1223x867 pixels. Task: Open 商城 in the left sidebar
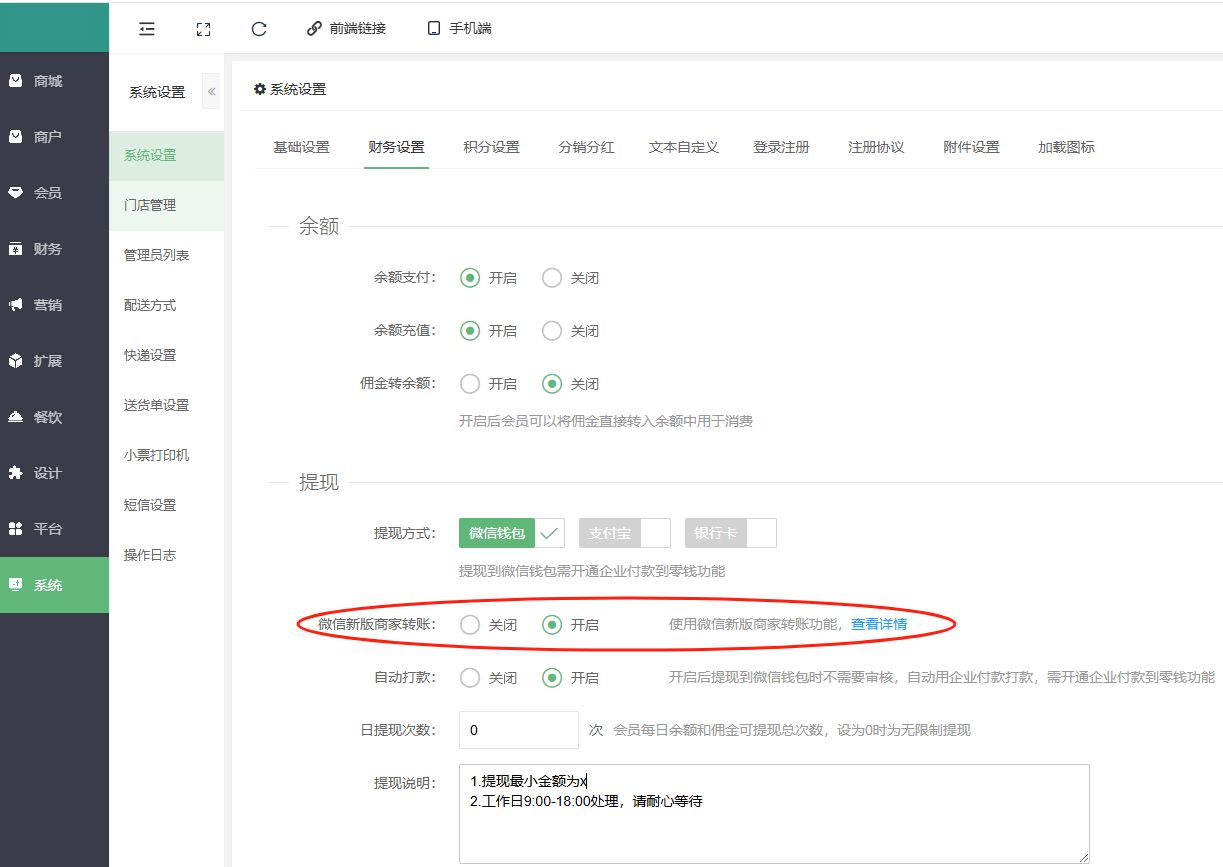click(x=48, y=81)
